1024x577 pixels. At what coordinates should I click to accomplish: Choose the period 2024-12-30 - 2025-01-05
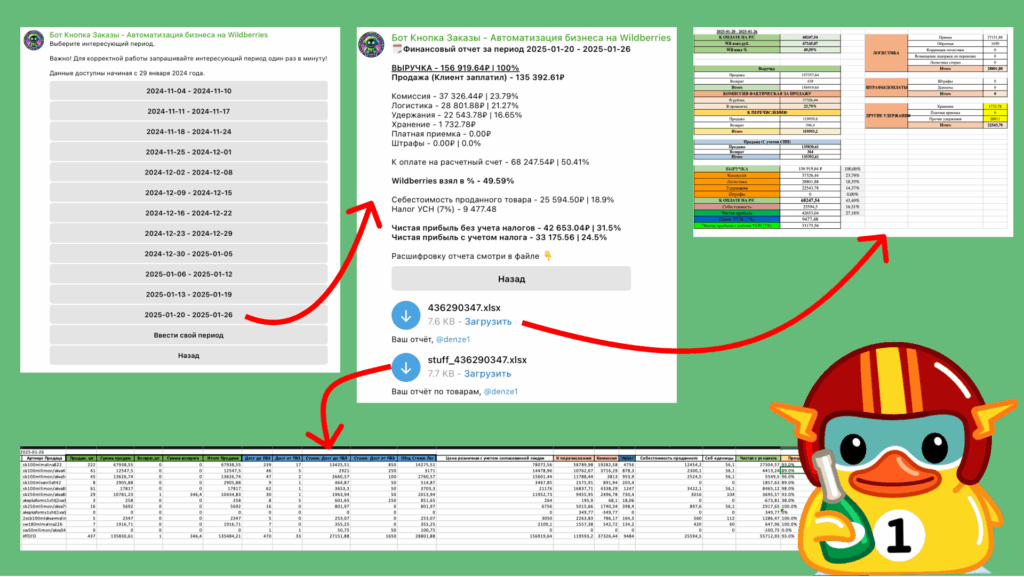tap(189, 254)
